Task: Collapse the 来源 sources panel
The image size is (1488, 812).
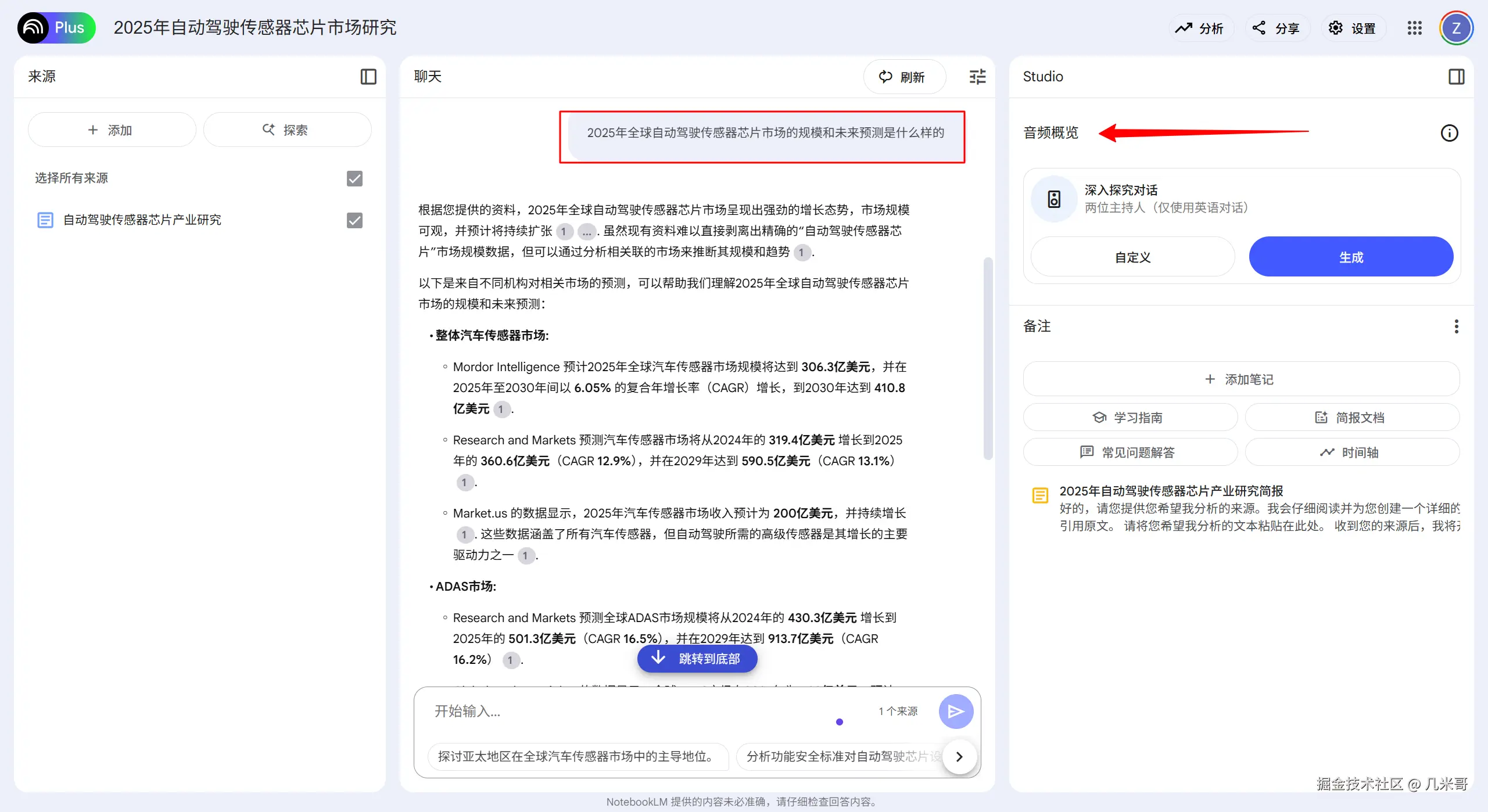Action: coord(368,76)
